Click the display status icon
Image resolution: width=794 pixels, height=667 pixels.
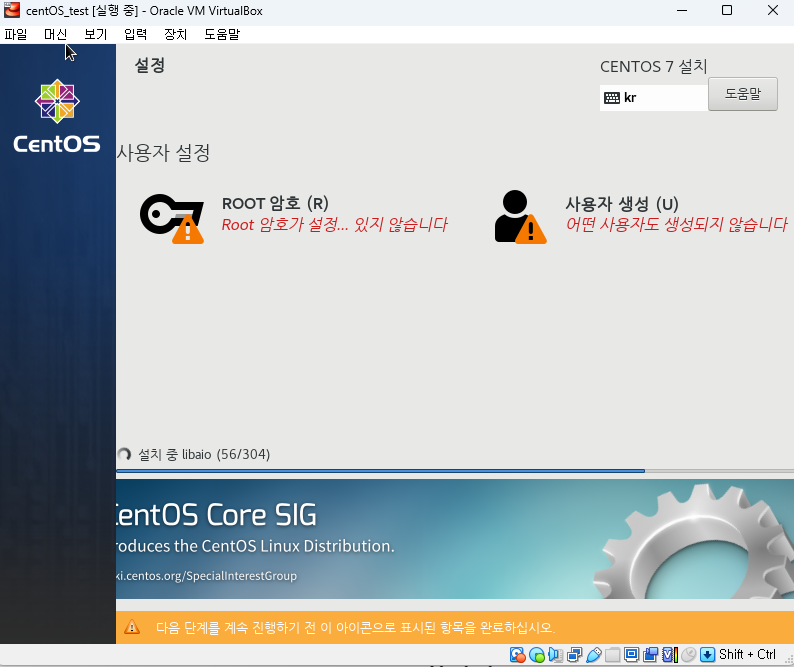click(x=631, y=655)
